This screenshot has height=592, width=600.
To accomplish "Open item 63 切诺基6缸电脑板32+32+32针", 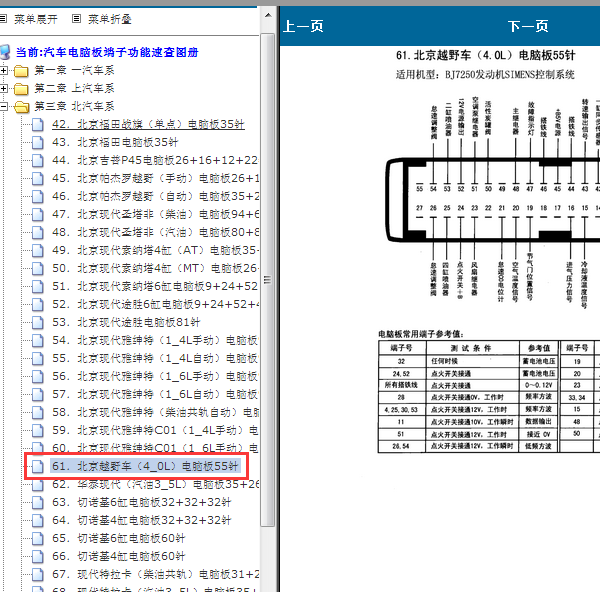I will (142, 502).
